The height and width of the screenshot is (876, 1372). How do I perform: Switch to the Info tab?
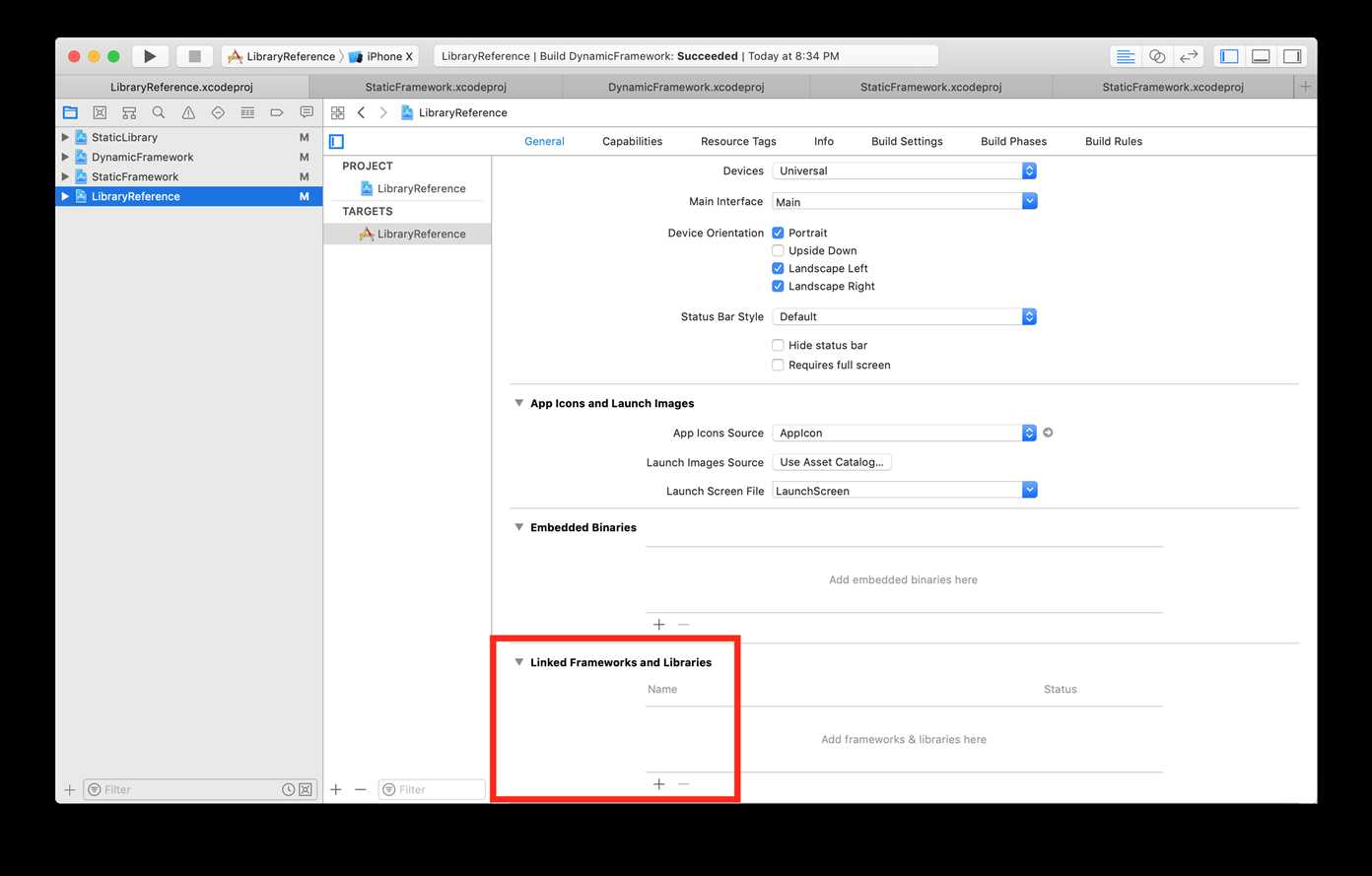[824, 141]
